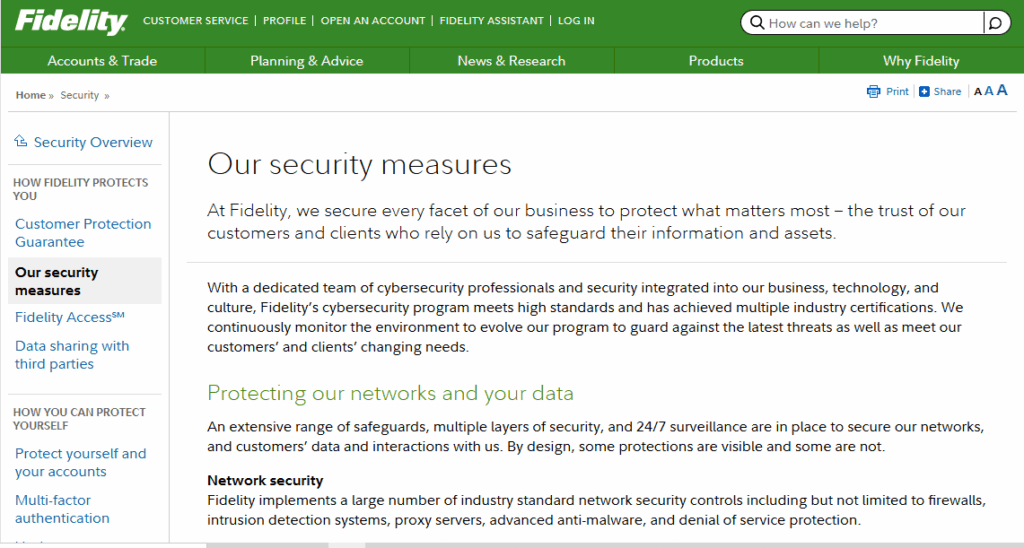Select the medium text size A

989,91
